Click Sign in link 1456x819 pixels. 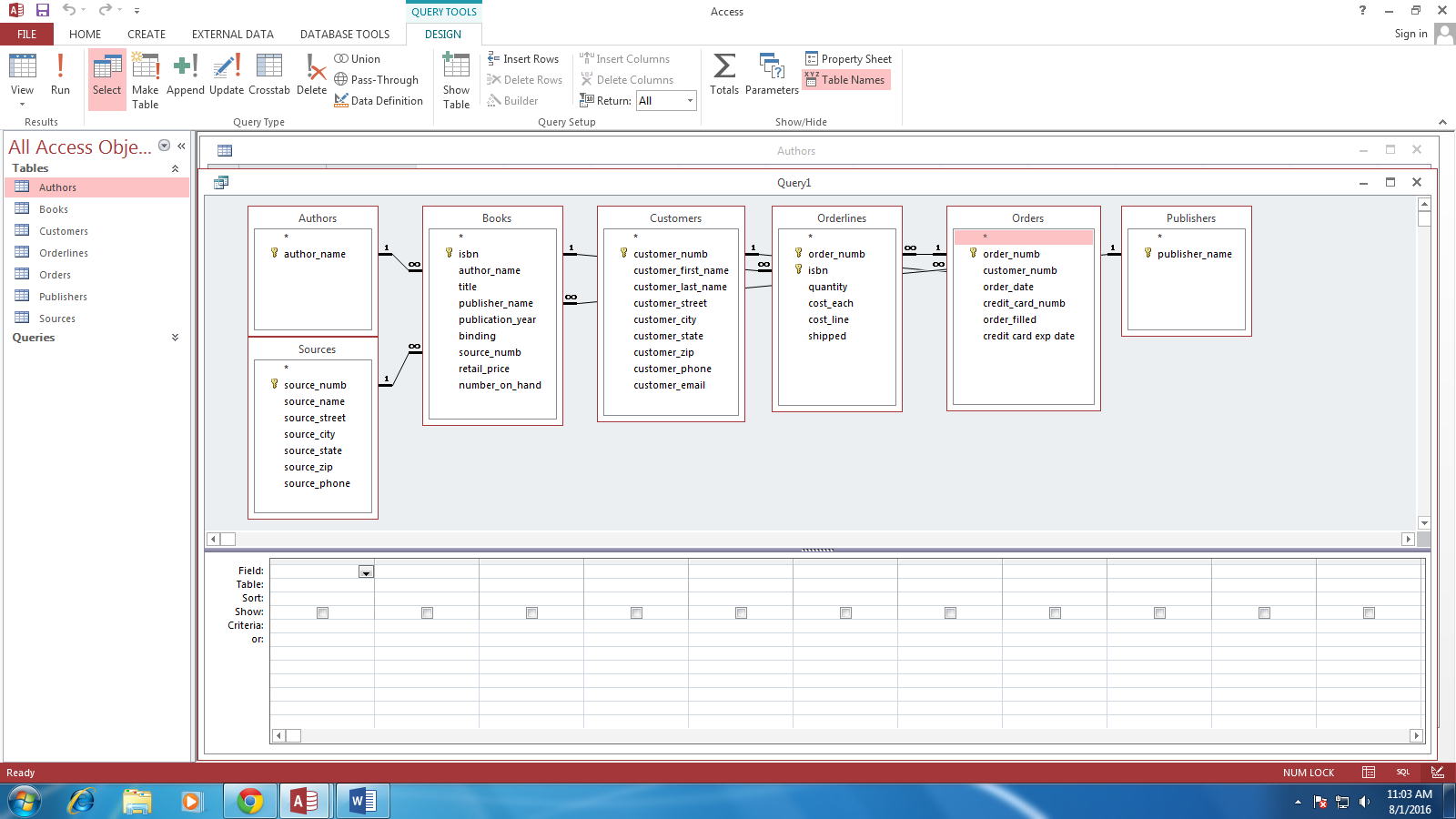(1410, 34)
